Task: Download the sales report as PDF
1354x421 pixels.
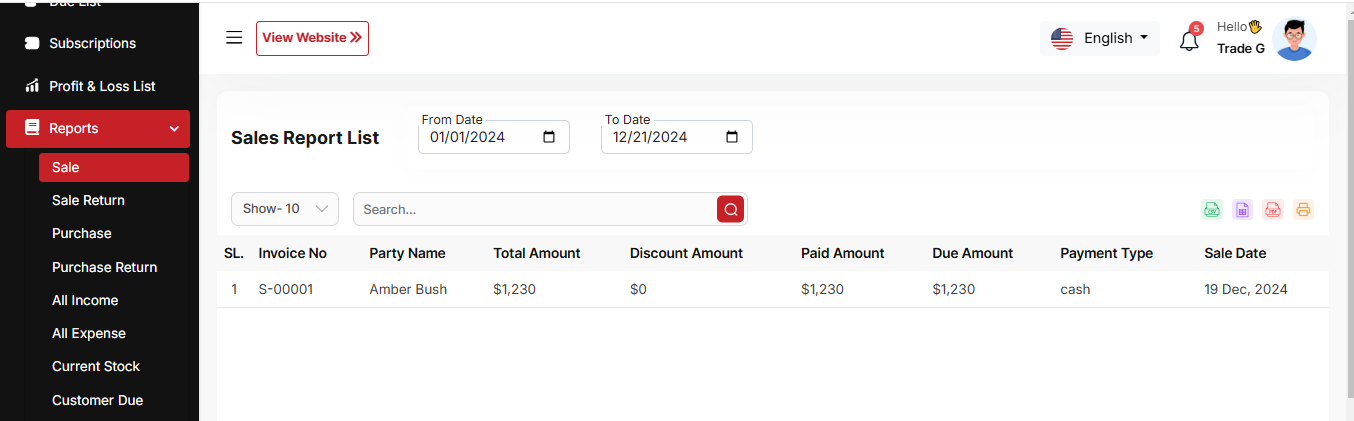Action: click(1272, 209)
